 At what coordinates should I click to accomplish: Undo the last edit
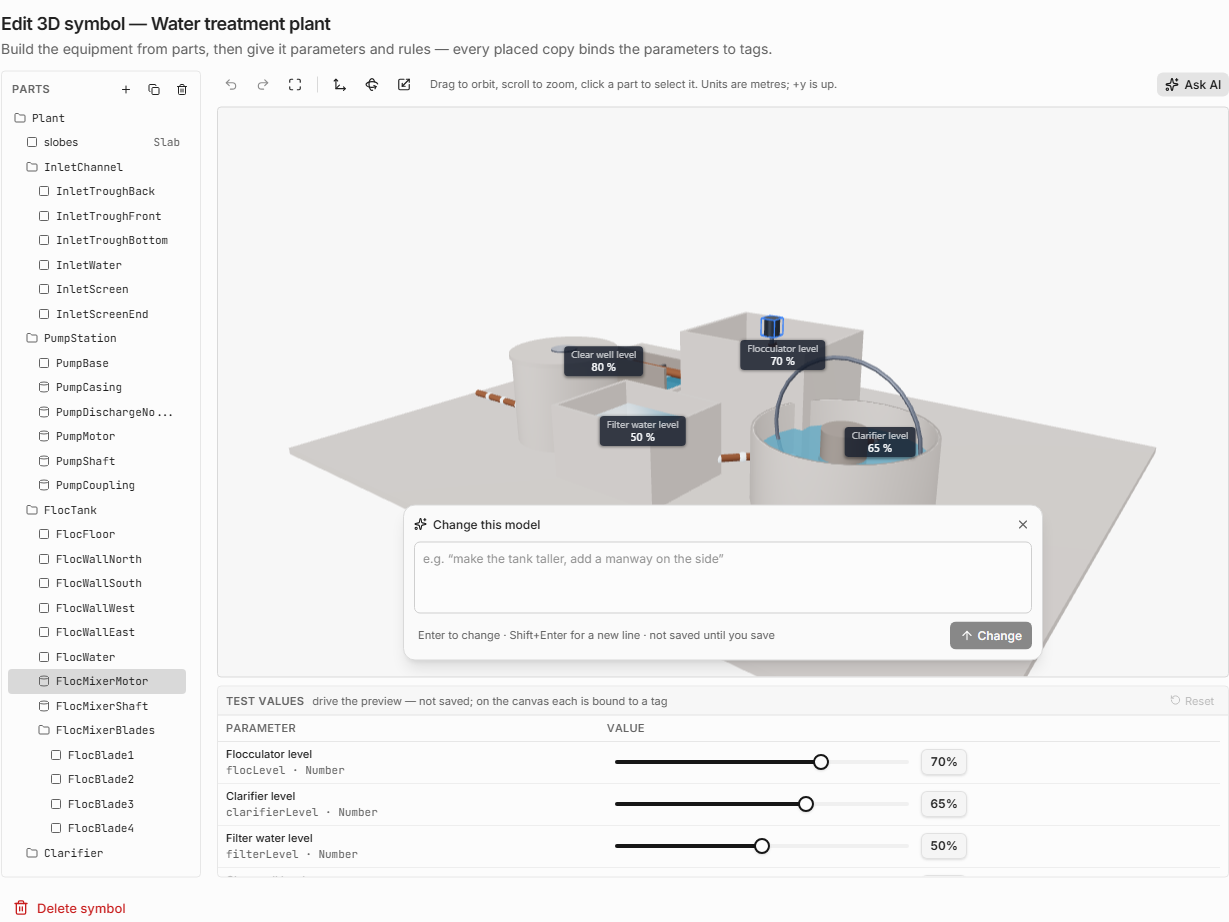[x=231, y=85]
